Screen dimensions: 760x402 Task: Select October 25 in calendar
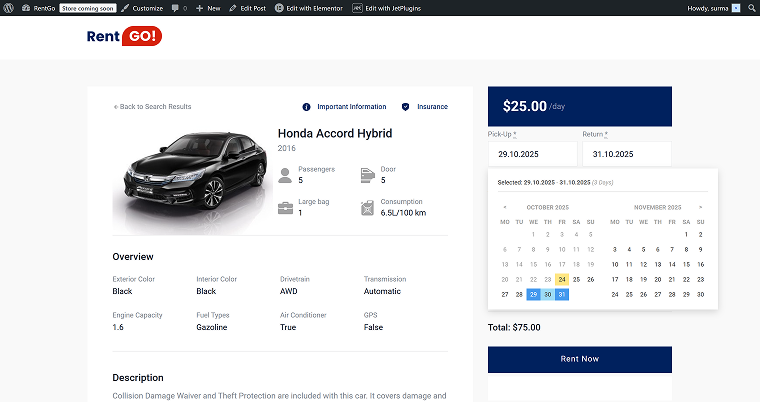[576, 279]
